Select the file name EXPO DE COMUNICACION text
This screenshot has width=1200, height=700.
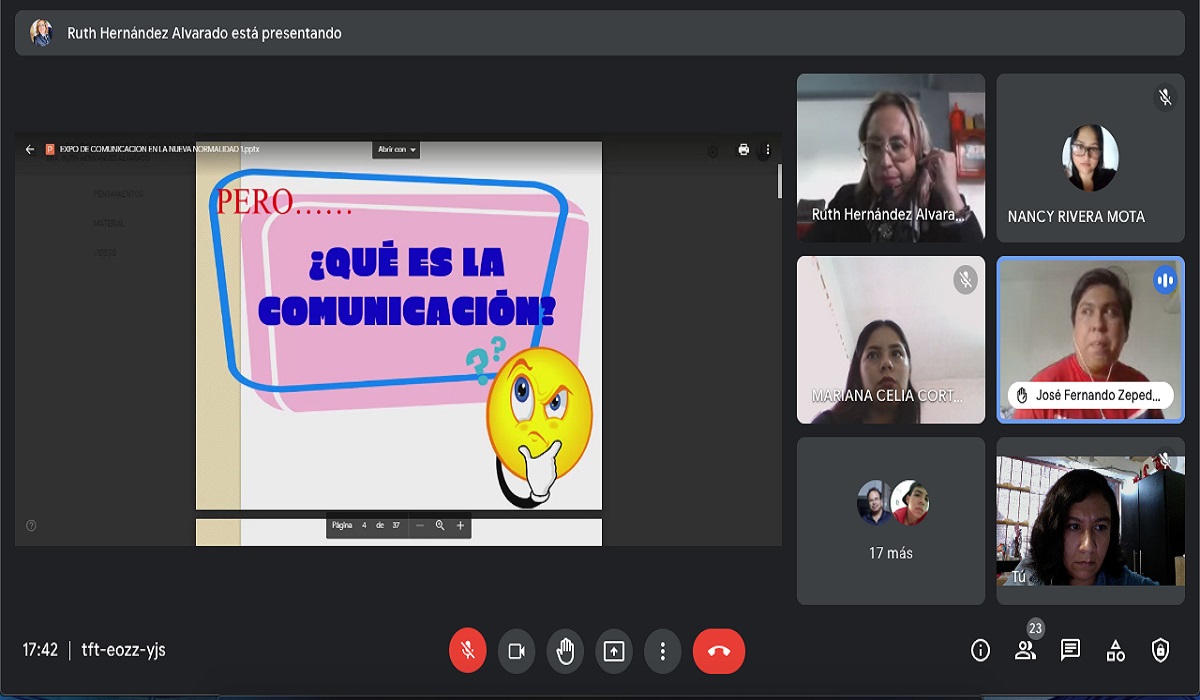[159, 149]
